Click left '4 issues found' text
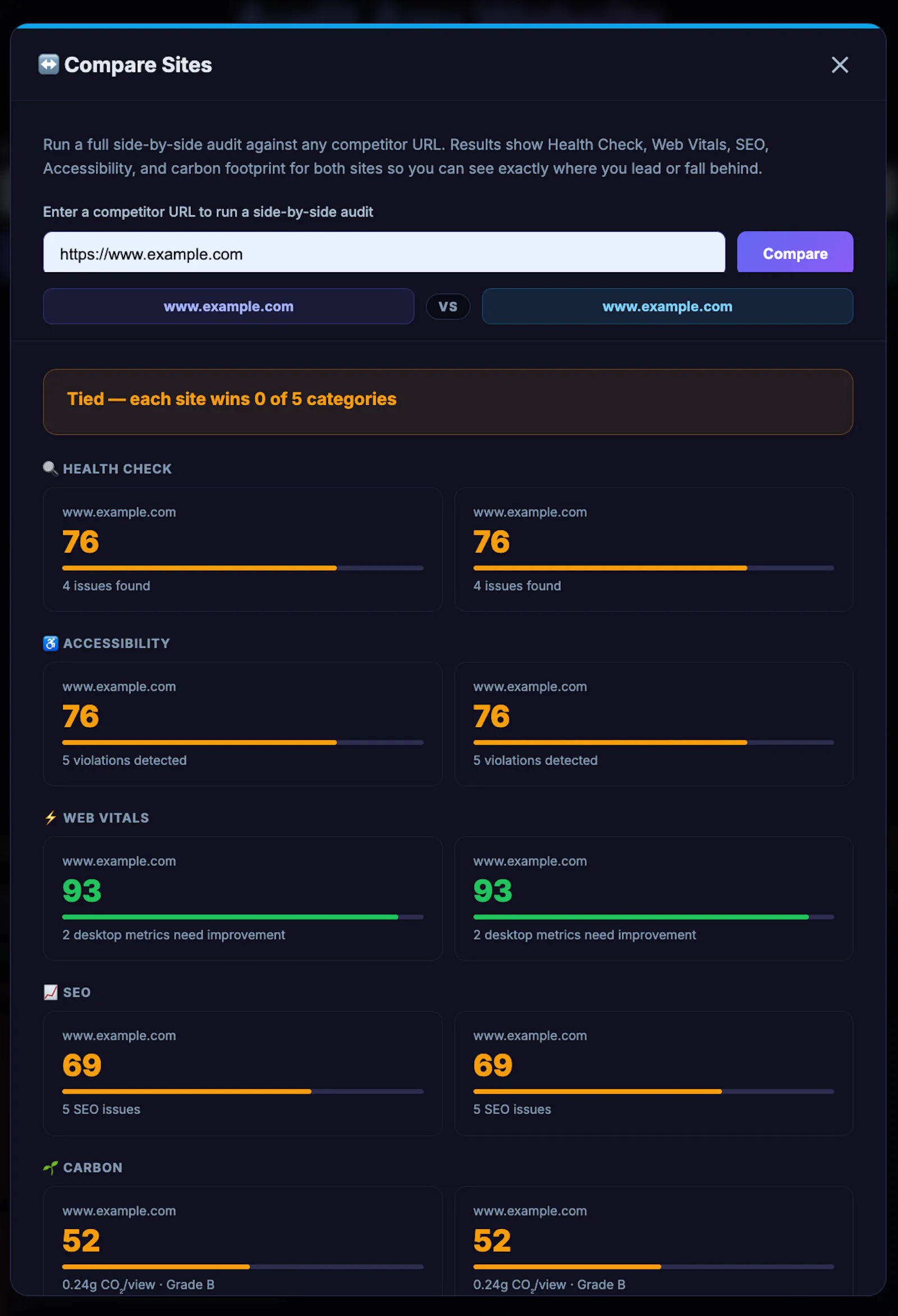The image size is (898, 1316). point(106,585)
